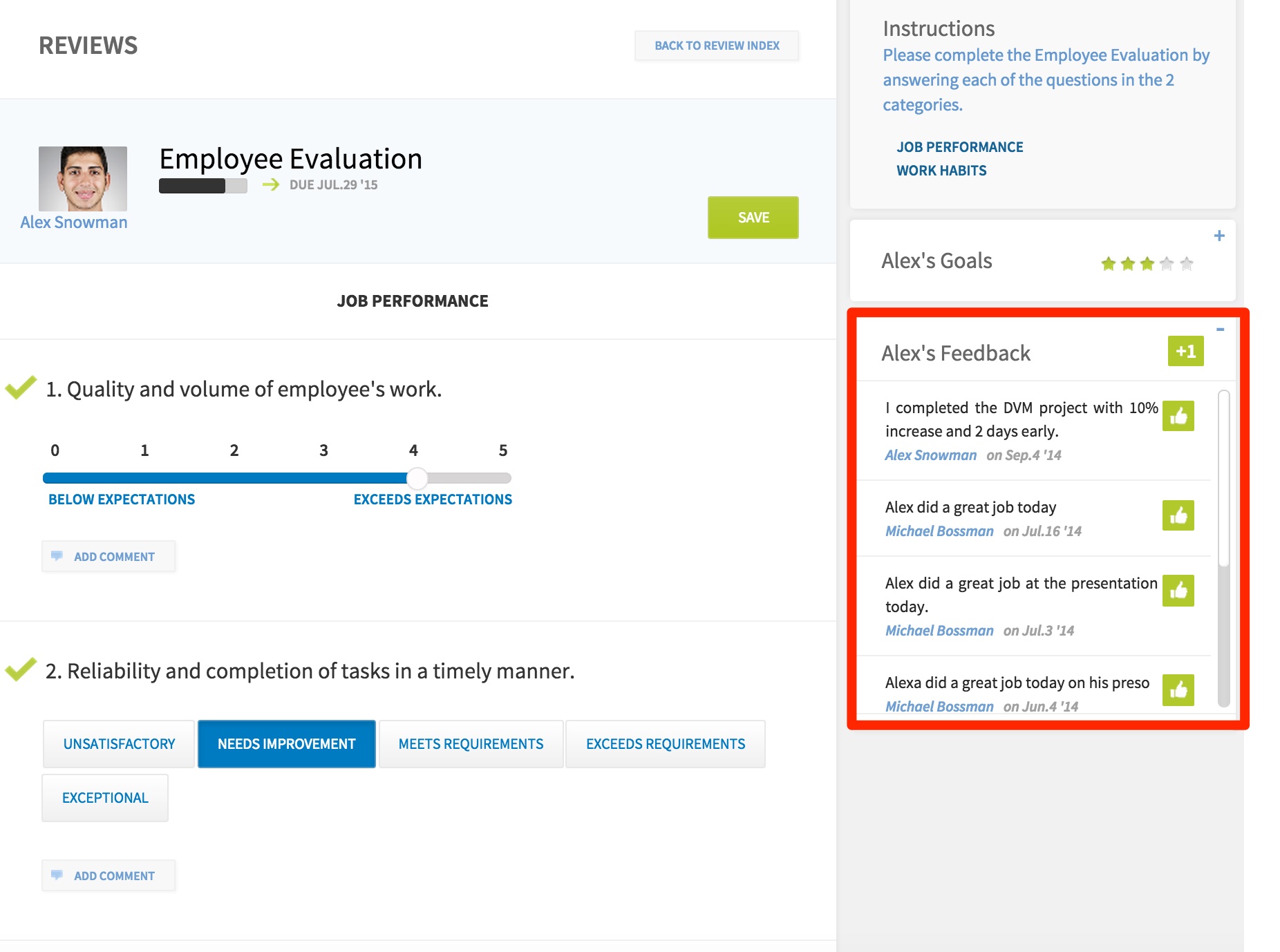The image size is (1280, 952).
Task: Open the Job Performance section from Instructions
Action: coord(960,146)
